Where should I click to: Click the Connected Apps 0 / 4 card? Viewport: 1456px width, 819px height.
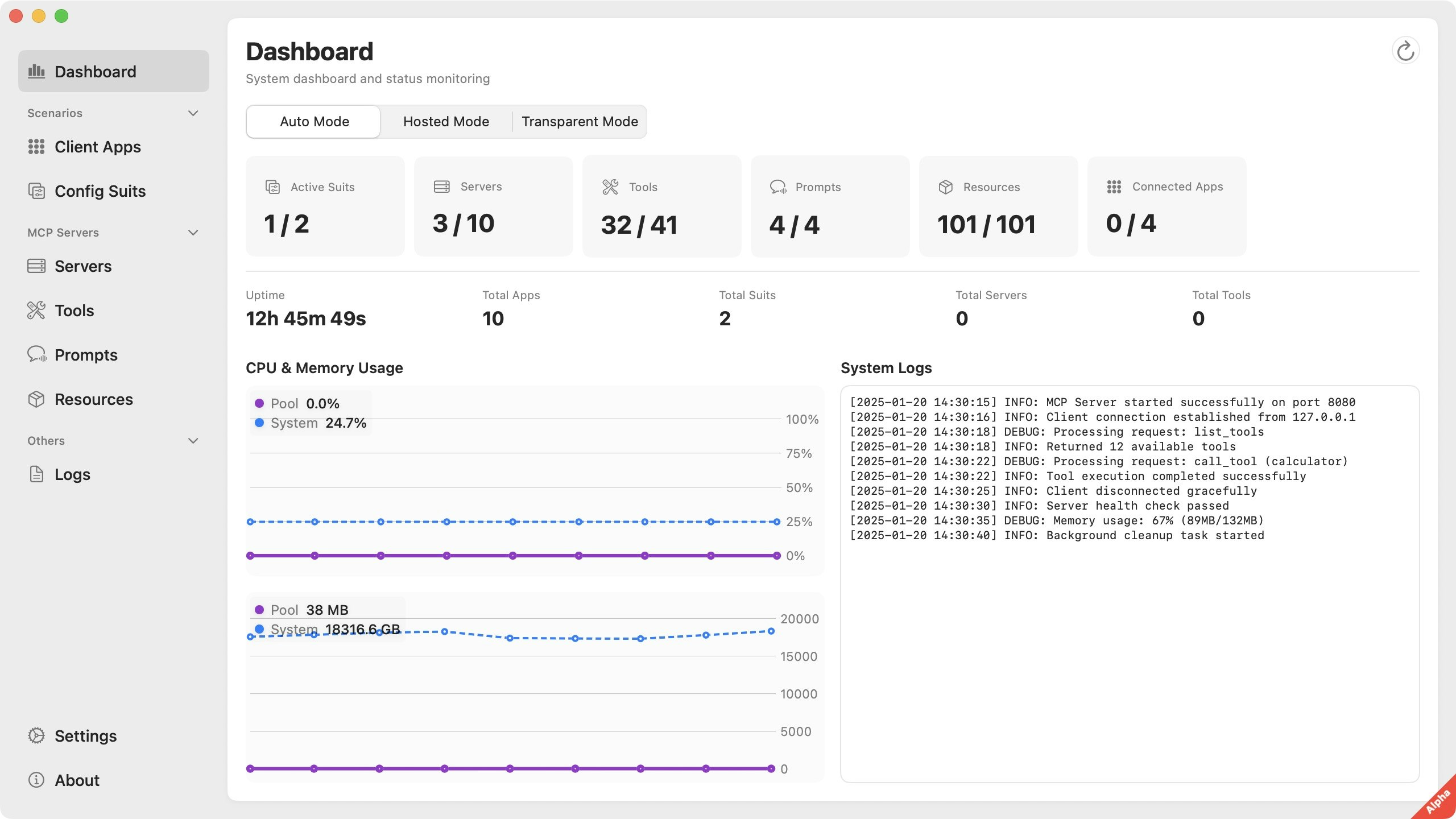(x=1167, y=206)
